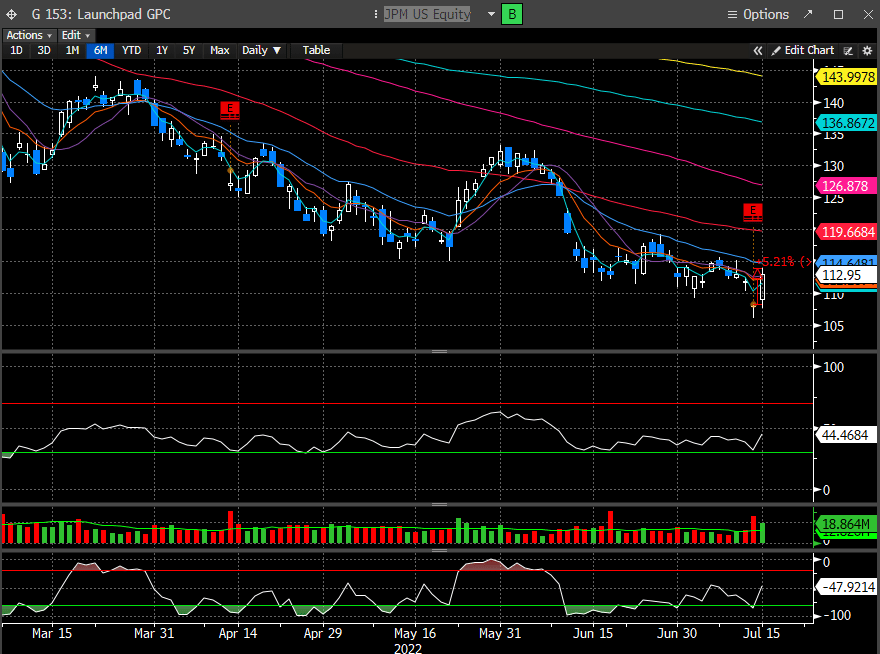The width and height of the screenshot is (880, 654).
Task: Click the G 153: Launchpad GPC title
Action: 101,15
